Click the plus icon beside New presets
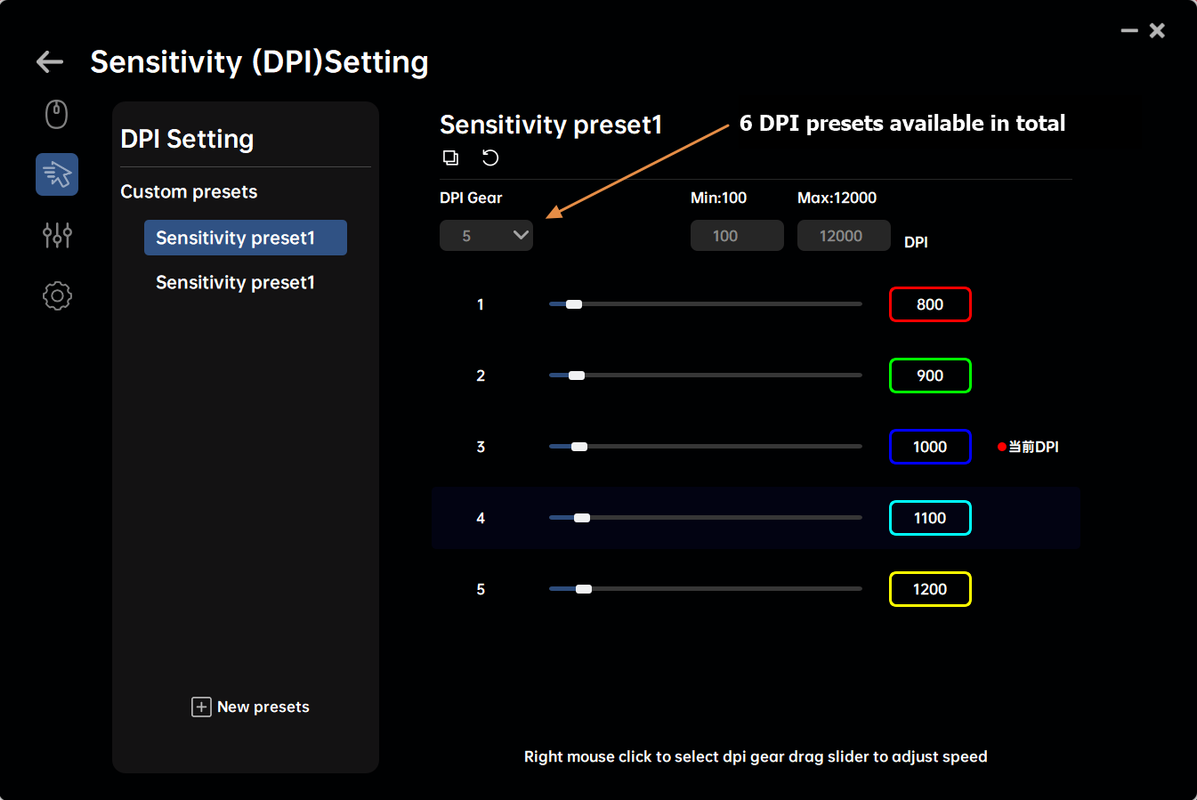This screenshot has height=800, width=1197. coord(201,707)
